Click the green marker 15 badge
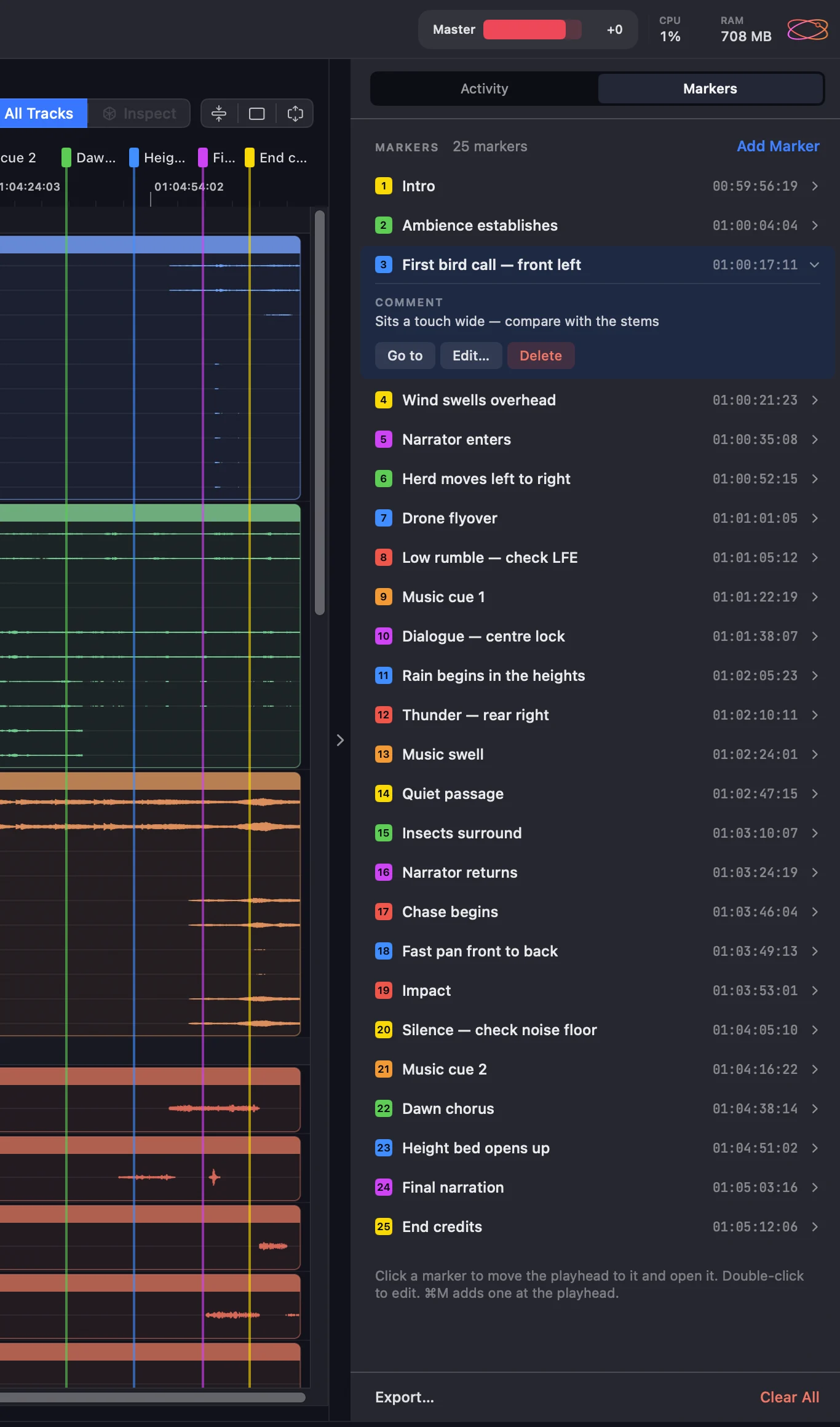Screen dimensions: 840x1427 pos(384,833)
